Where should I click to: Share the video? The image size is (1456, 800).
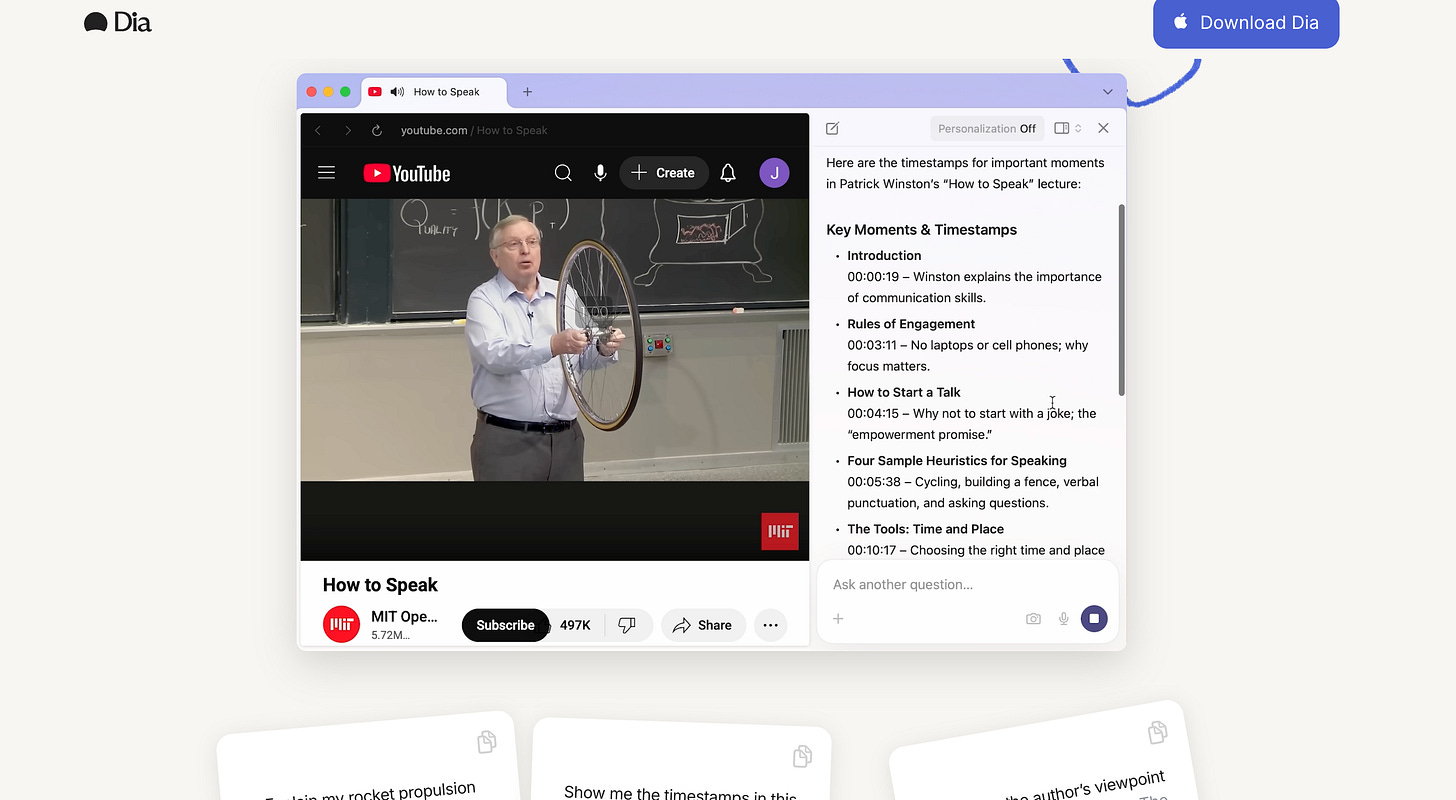click(x=703, y=625)
